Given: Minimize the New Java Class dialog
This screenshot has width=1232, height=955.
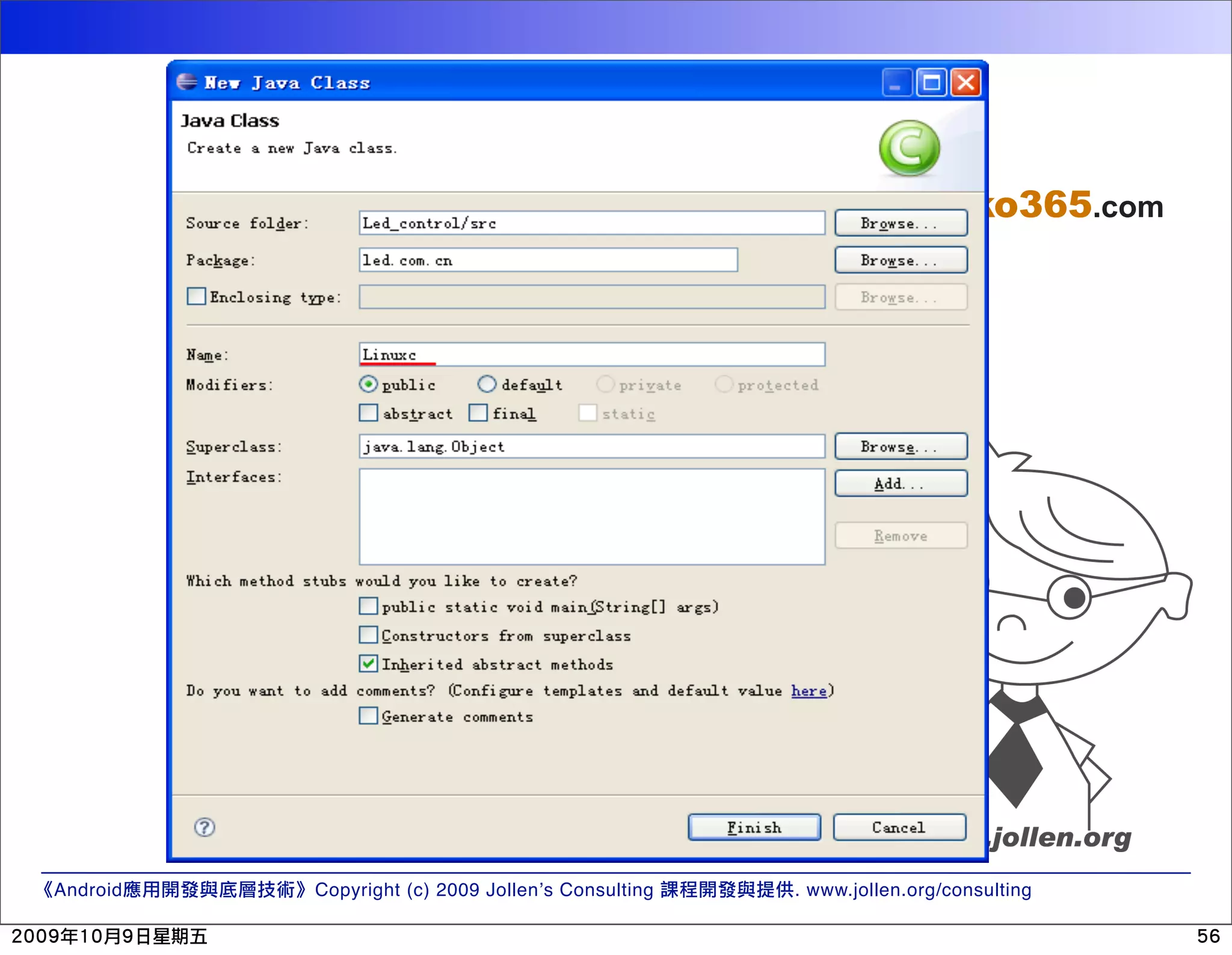Looking at the screenshot, I should [896, 82].
